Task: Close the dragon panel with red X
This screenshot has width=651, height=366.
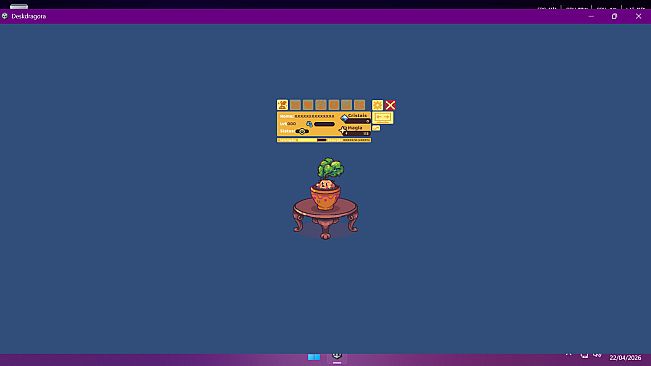Action: pos(390,105)
